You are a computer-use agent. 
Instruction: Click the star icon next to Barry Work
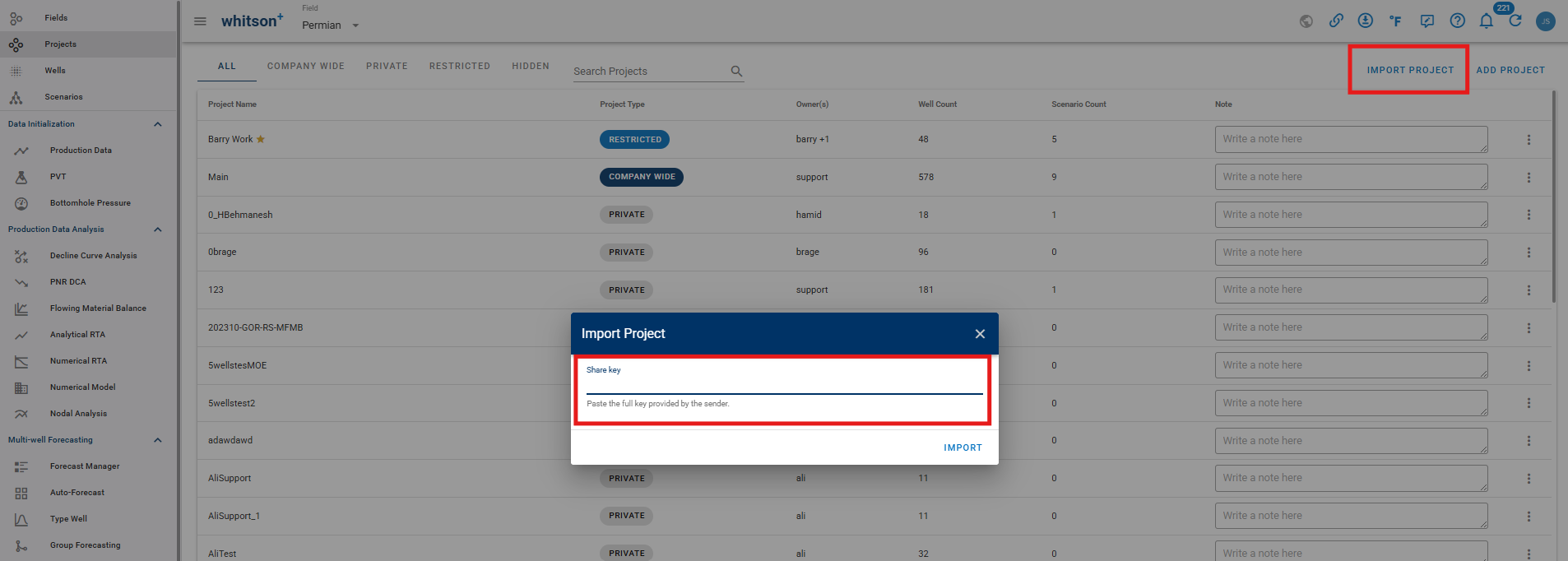tap(261, 139)
